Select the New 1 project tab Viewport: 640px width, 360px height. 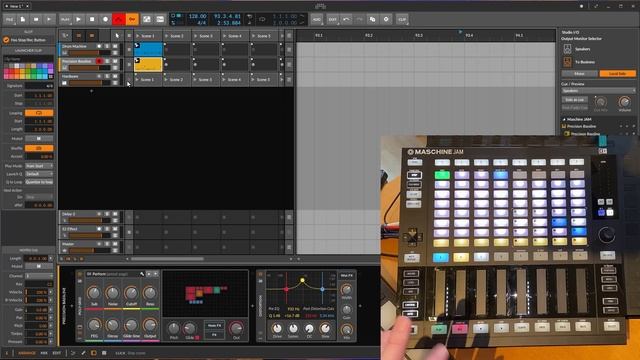pyautogui.click(x=16, y=6)
